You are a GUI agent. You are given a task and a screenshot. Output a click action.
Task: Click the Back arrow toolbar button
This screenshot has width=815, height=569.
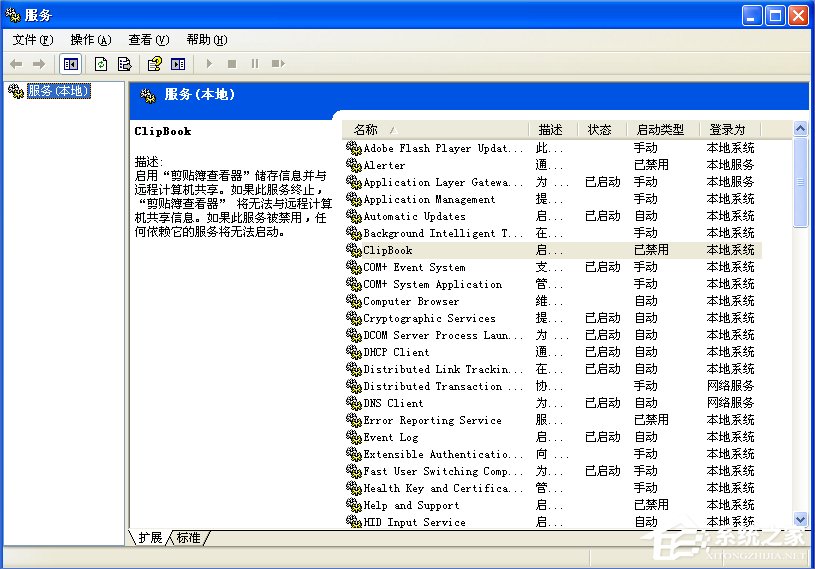[x=16, y=64]
